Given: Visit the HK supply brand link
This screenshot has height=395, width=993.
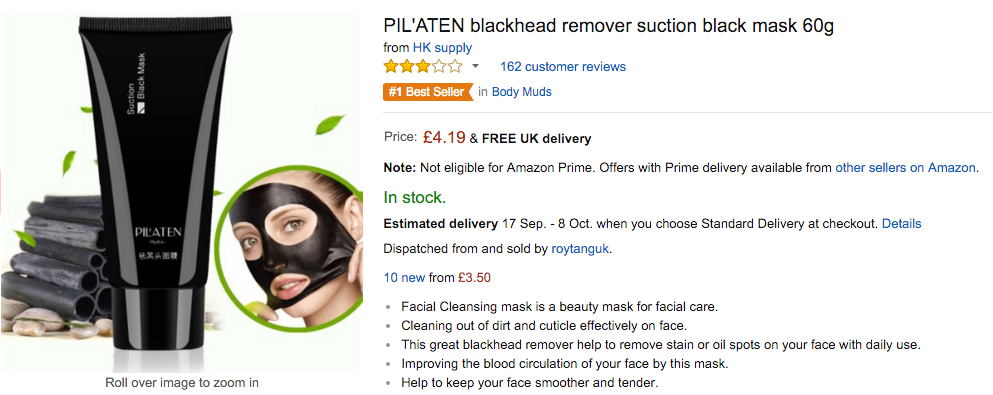Looking at the screenshot, I should (x=442, y=47).
